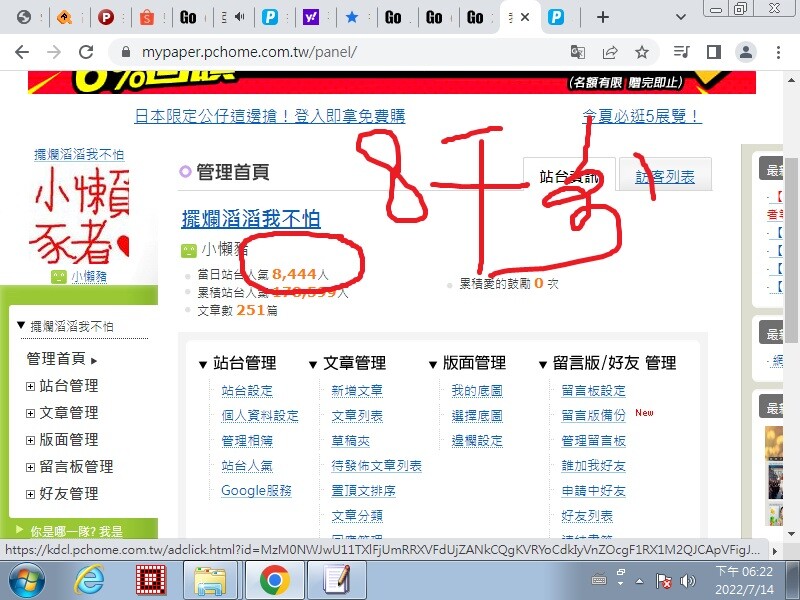800x600 pixels.
Task: Click the browser Reload page icon
Action: click(x=86, y=52)
